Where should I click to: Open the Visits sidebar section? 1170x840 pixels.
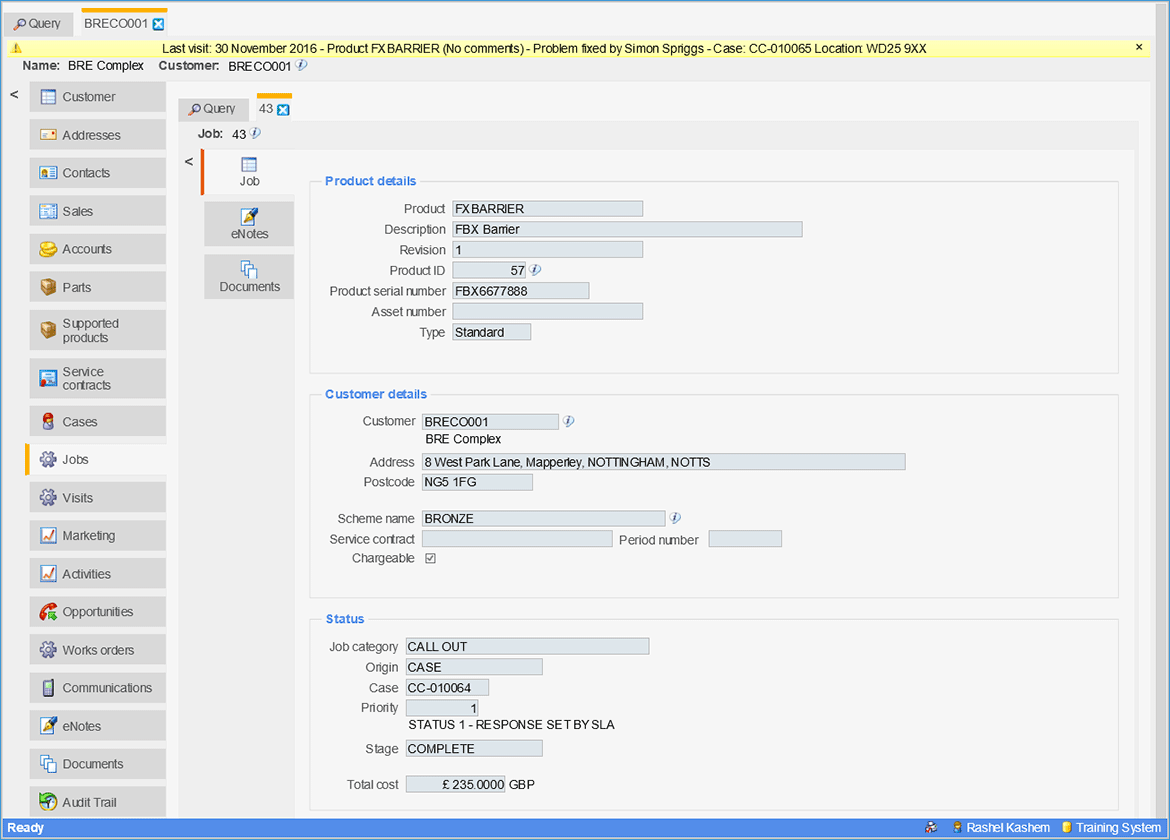pos(98,498)
